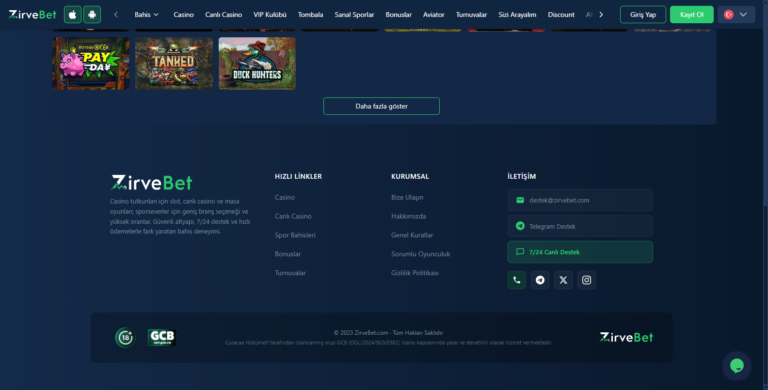
Task: Open the Discount menu item
Action: 561,15
